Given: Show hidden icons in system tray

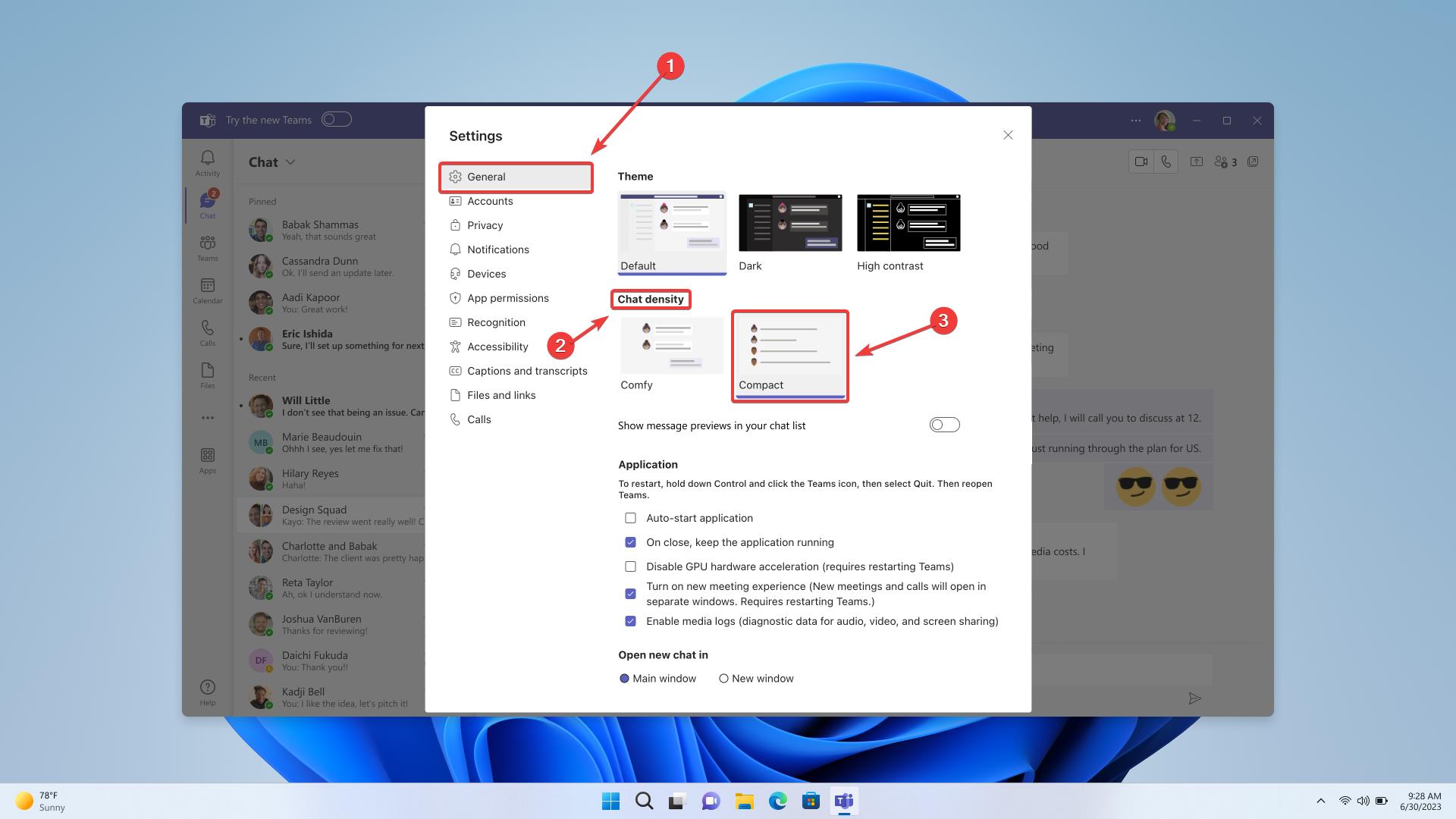Looking at the screenshot, I should [x=1320, y=801].
